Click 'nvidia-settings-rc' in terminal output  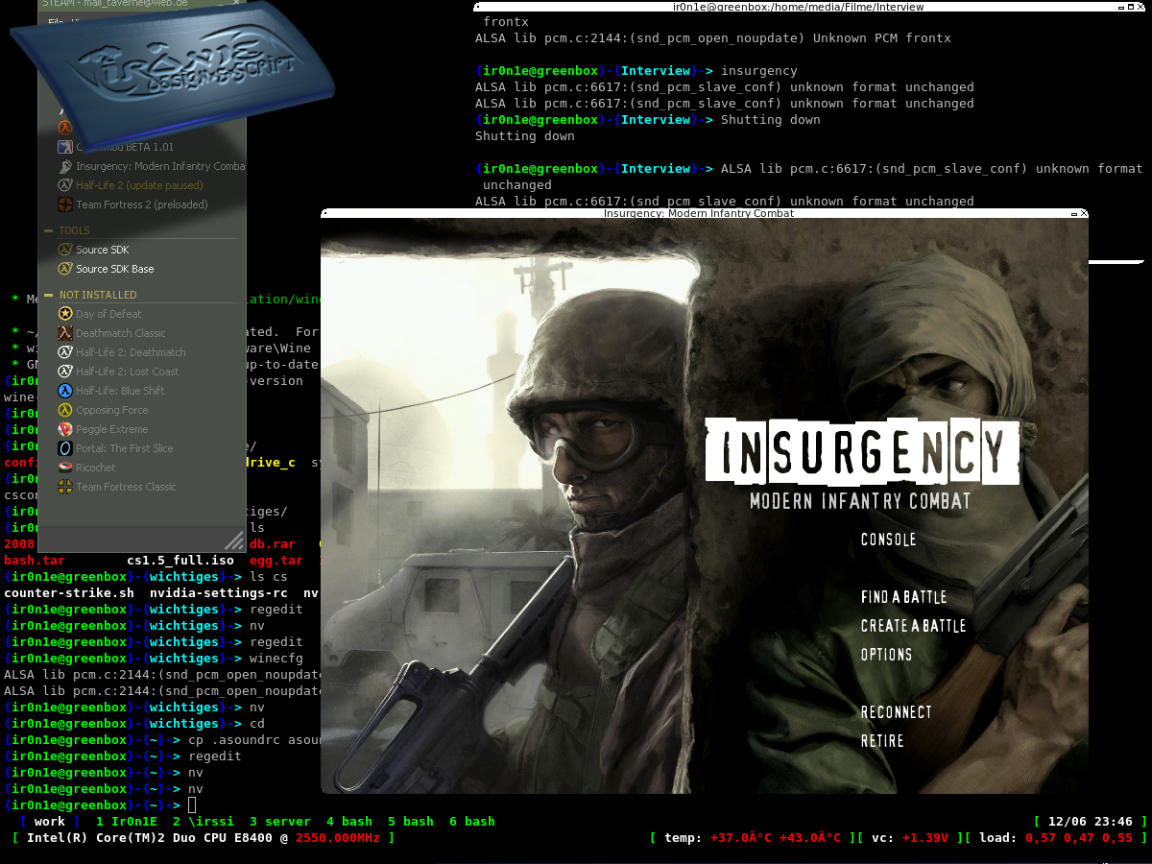(218, 593)
